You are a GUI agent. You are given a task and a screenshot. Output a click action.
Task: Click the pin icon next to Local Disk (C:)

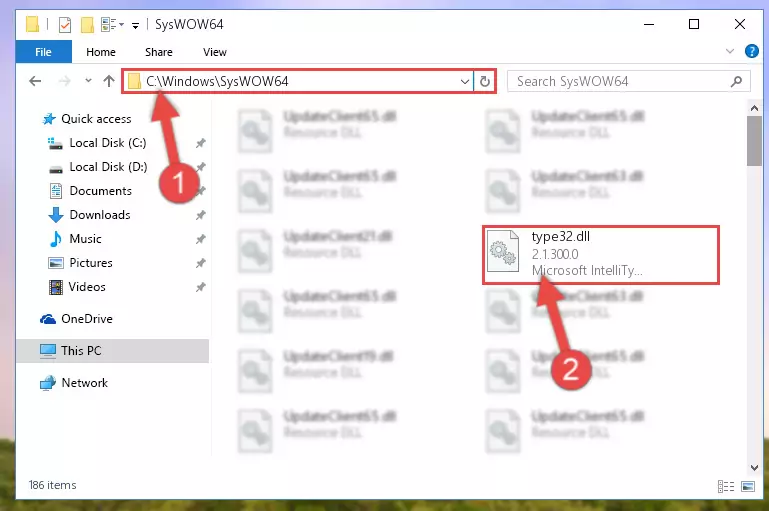pos(200,143)
